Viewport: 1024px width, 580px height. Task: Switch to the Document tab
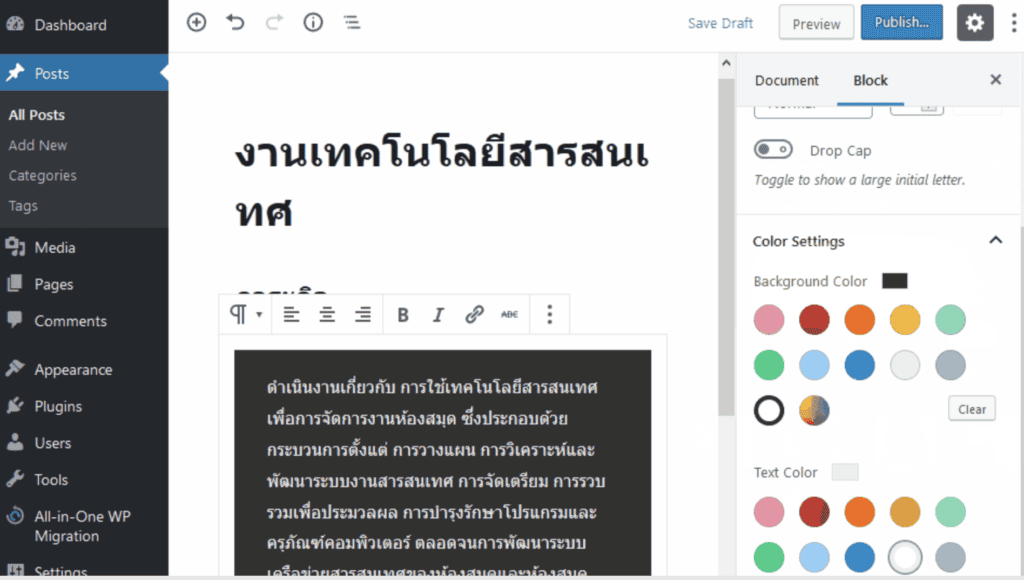pyautogui.click(x=787, y=80)
